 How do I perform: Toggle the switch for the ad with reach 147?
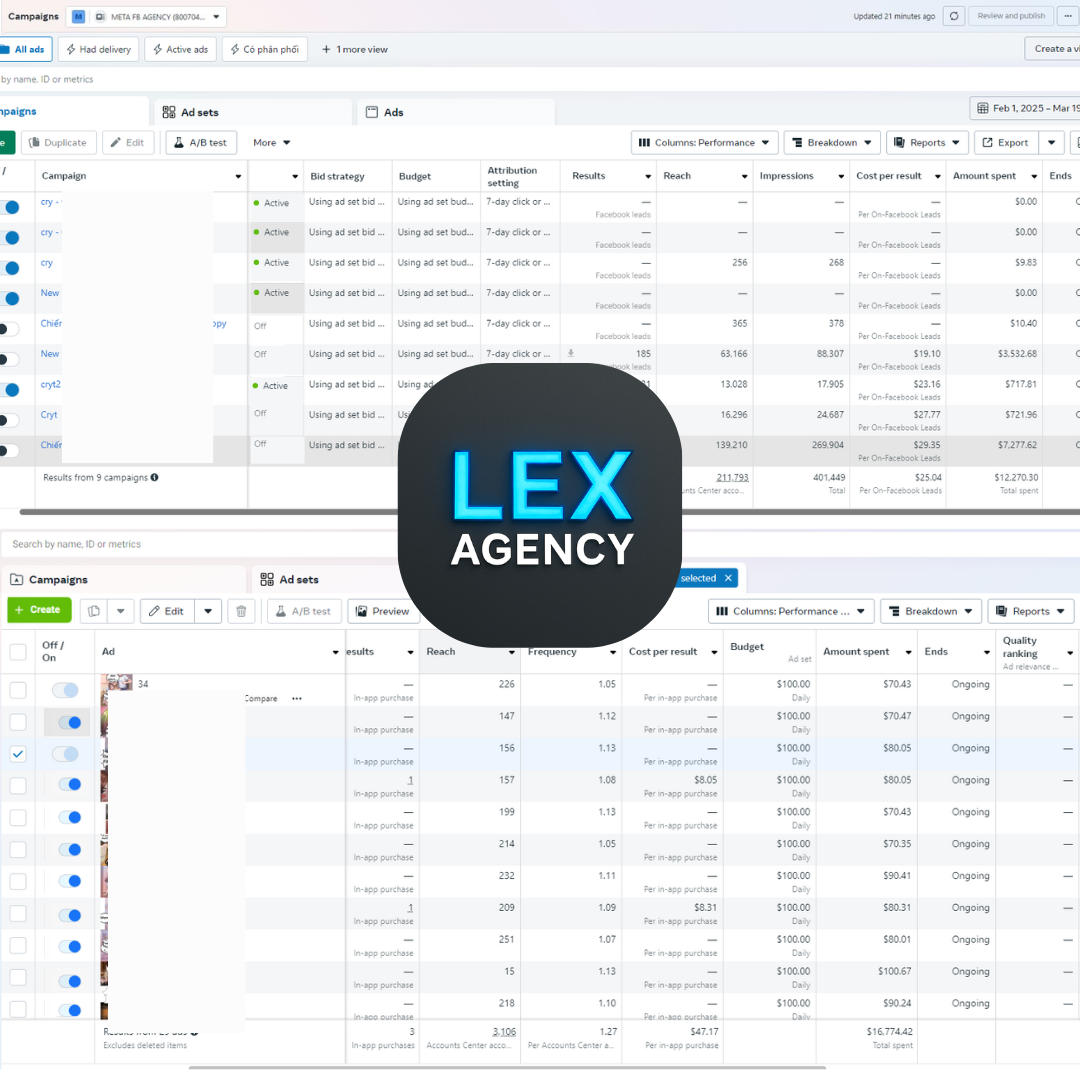click(69, 722)
